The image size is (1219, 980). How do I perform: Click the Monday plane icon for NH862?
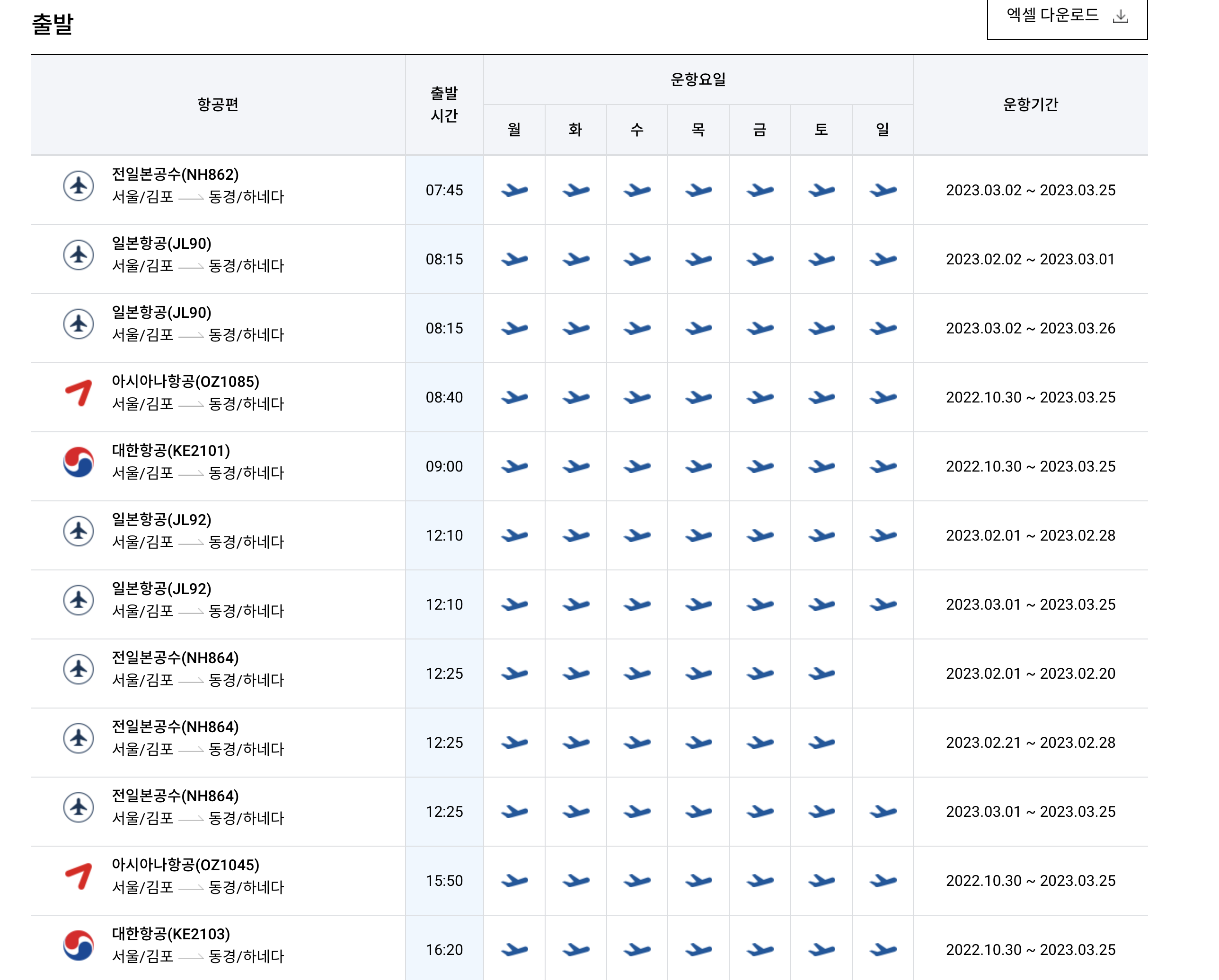[514, 191]
